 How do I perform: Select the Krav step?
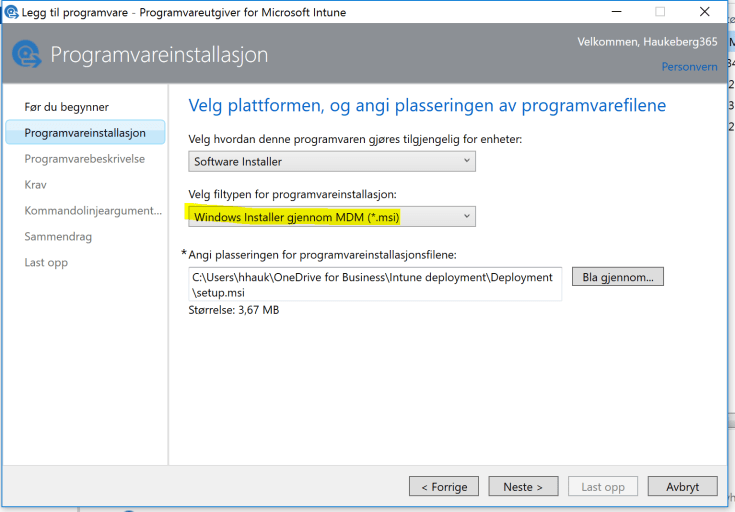pos(36,185)
